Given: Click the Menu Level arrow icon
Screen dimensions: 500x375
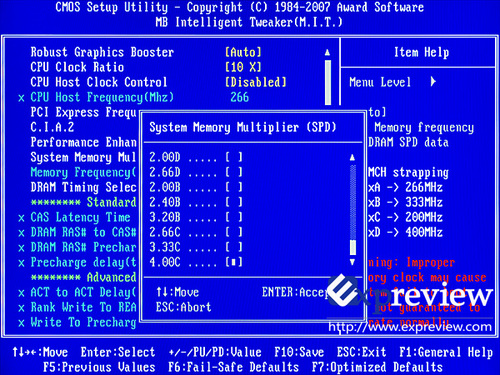Looking at the screenshot, I should tap(433, 82).
